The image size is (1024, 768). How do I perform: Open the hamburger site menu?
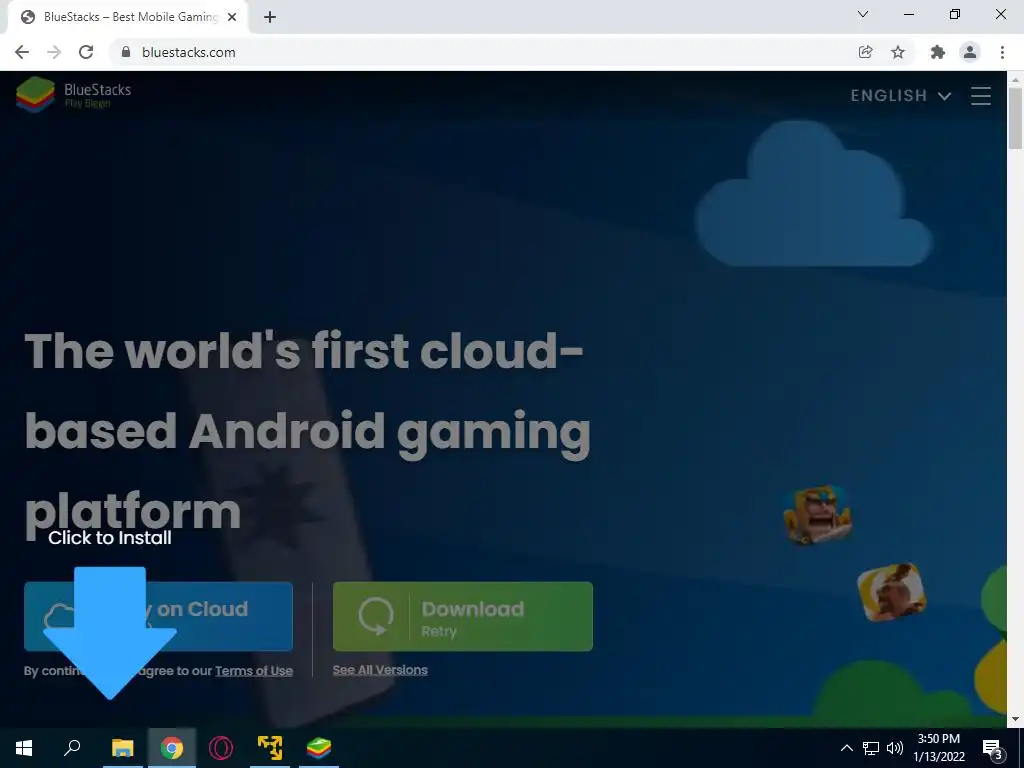coord(980,95)
